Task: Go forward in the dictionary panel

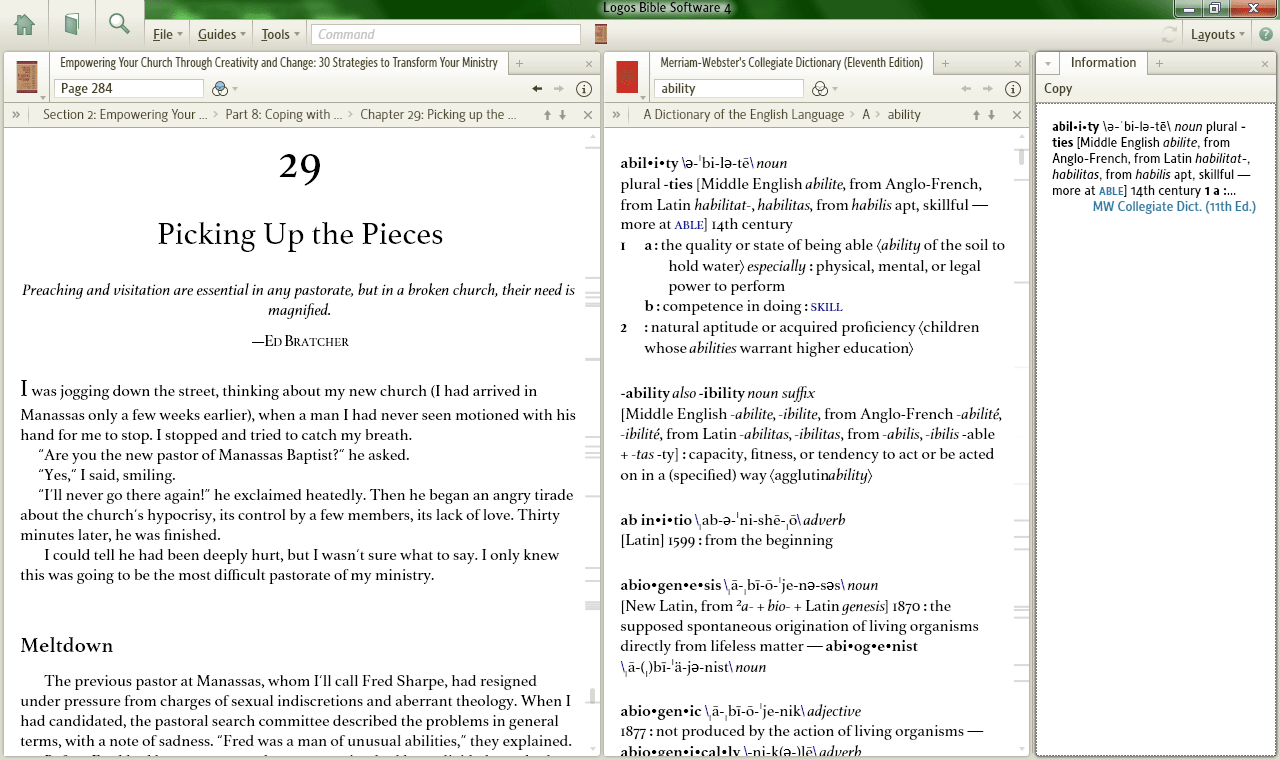Action: point(989,89)
